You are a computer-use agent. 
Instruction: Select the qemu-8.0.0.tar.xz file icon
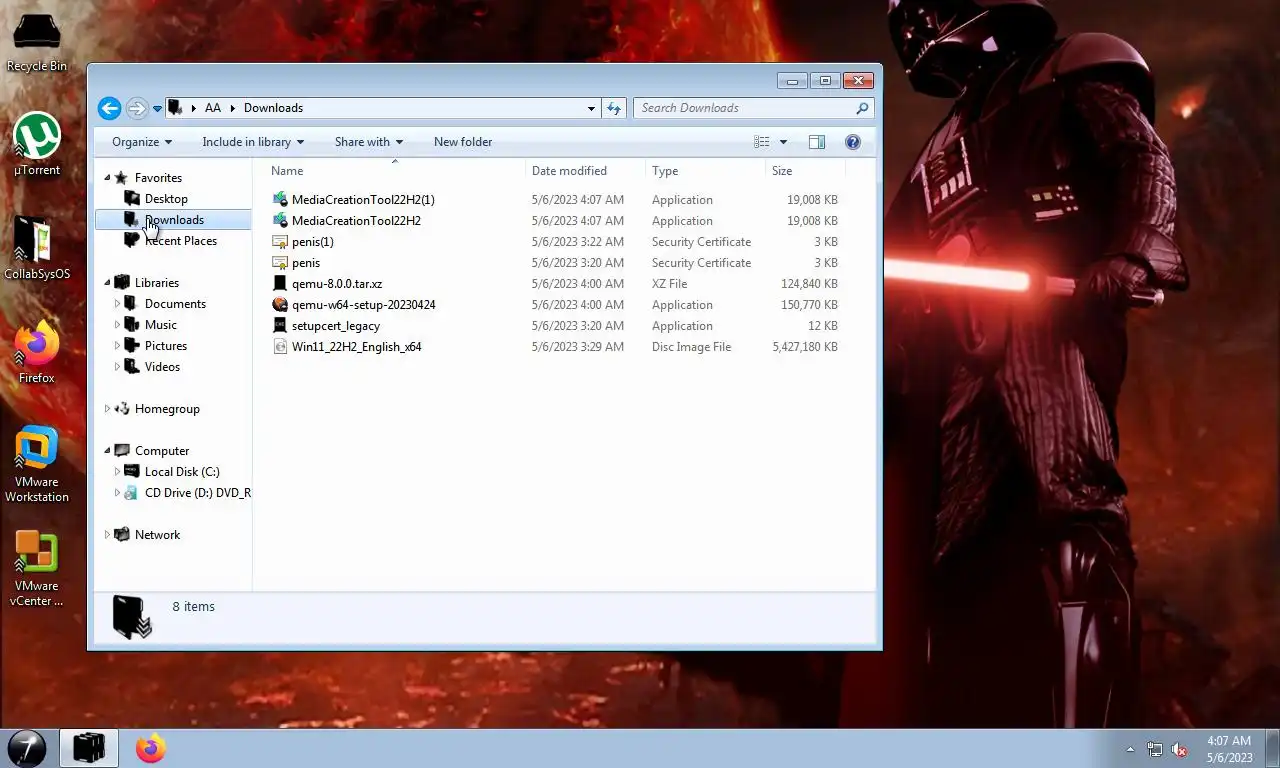point(280,284)
